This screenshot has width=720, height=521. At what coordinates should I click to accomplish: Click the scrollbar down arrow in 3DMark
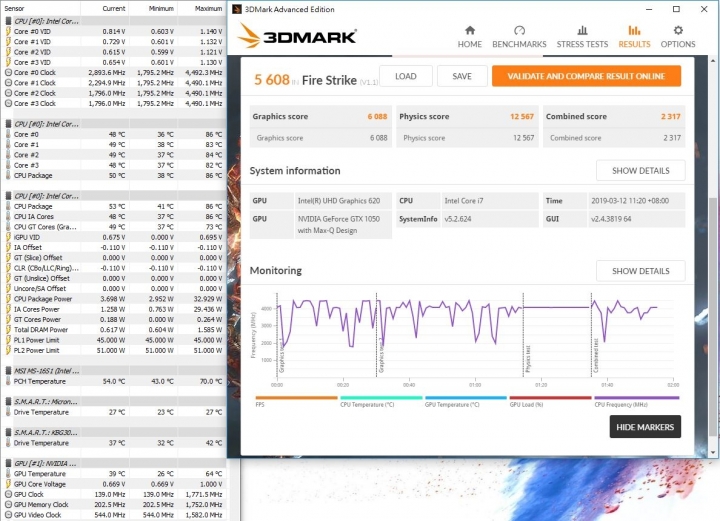click(712, 452)
